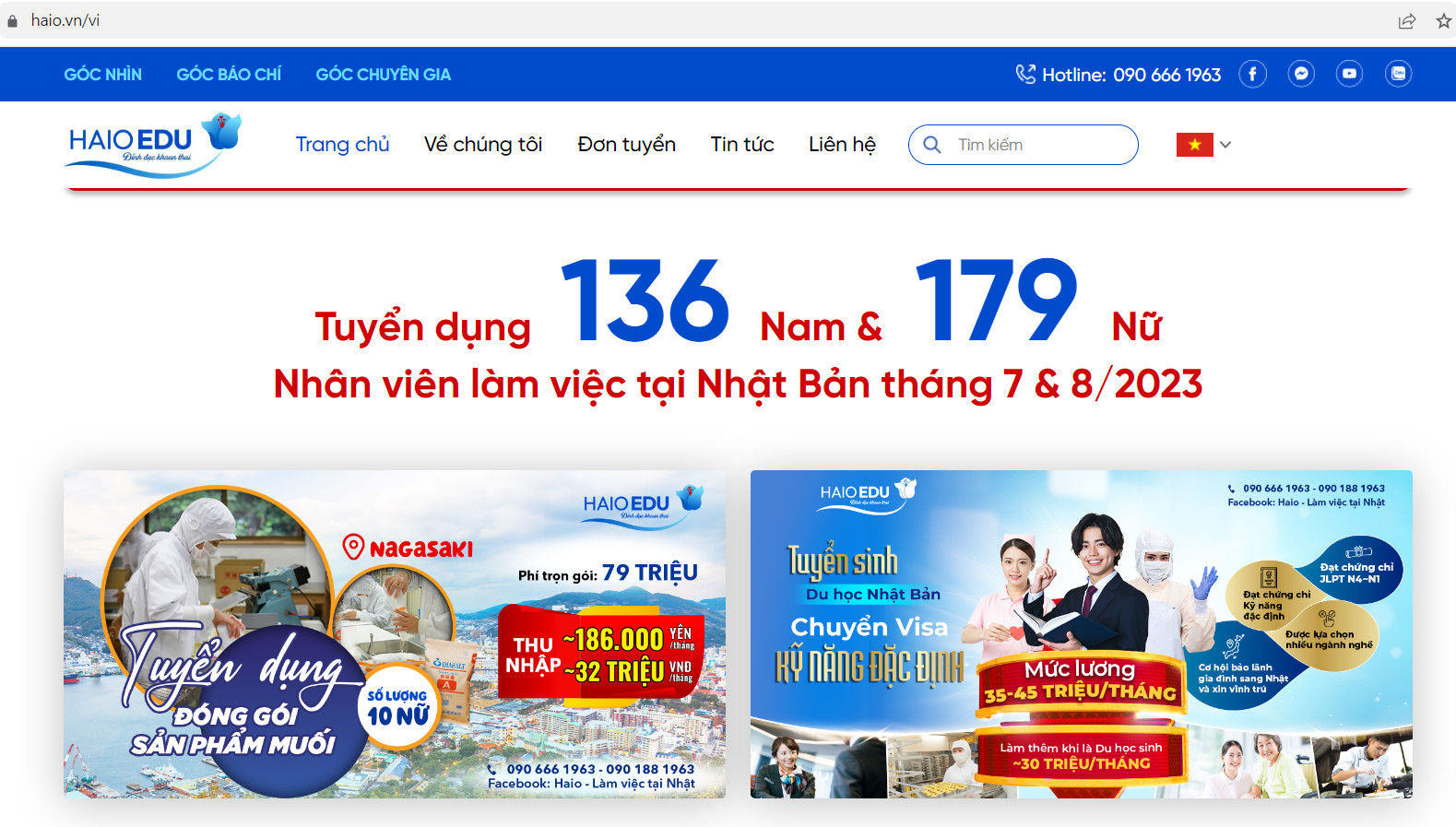The width and height of the screenshot is (1456, 827).
Task: Open the GÓC CHUYÊN GIA link
Action: pos(384,75)
